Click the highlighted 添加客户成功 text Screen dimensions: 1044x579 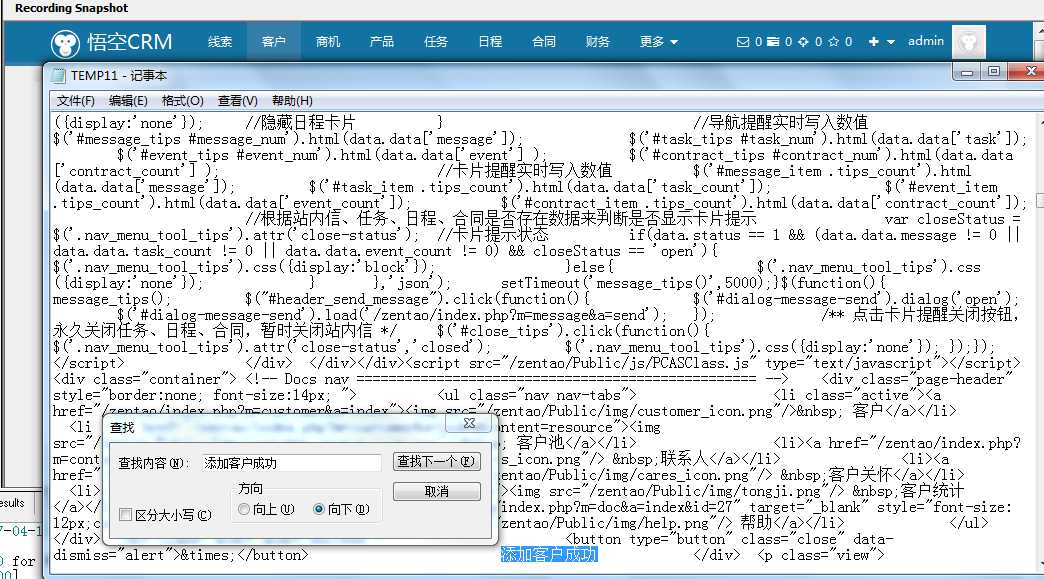(549, 554)
